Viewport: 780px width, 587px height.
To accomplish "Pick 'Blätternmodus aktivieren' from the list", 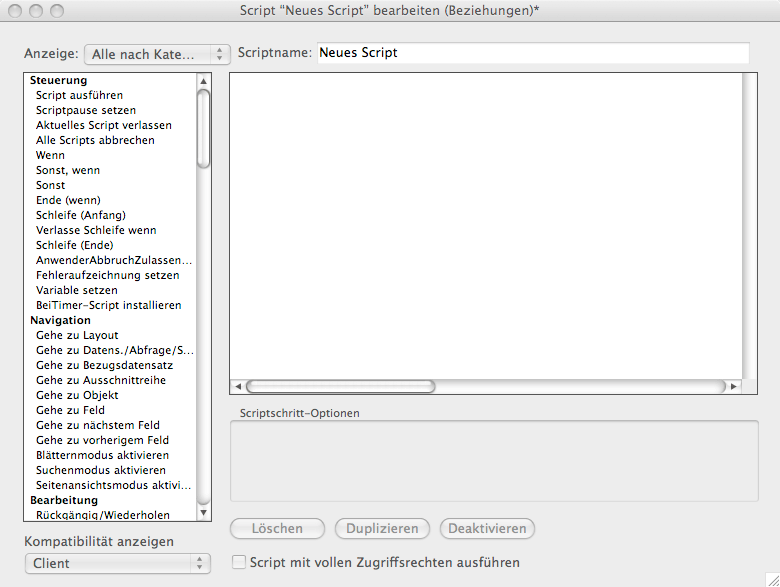I will [x=102, y=455].
